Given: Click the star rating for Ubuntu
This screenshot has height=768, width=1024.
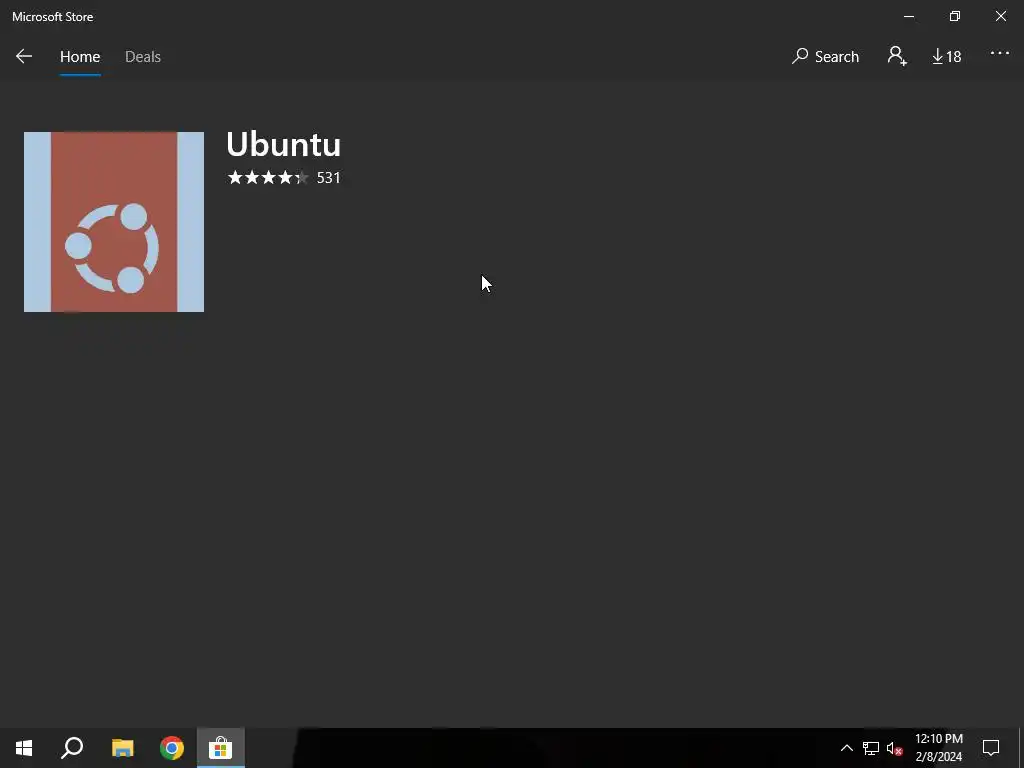Looking at the screenshot, I should pos(268,178).
